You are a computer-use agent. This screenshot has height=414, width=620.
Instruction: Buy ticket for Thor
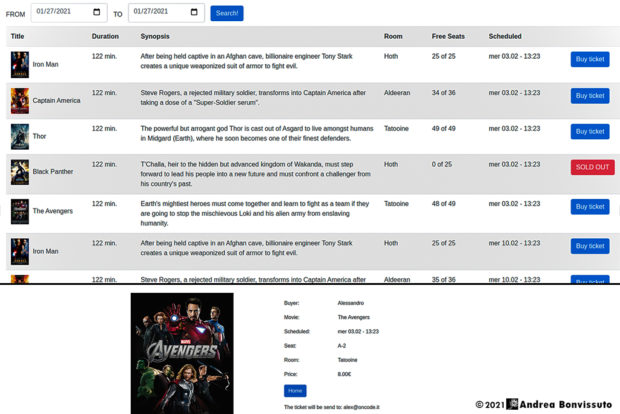pyautogui.click(x=590, y=132)
